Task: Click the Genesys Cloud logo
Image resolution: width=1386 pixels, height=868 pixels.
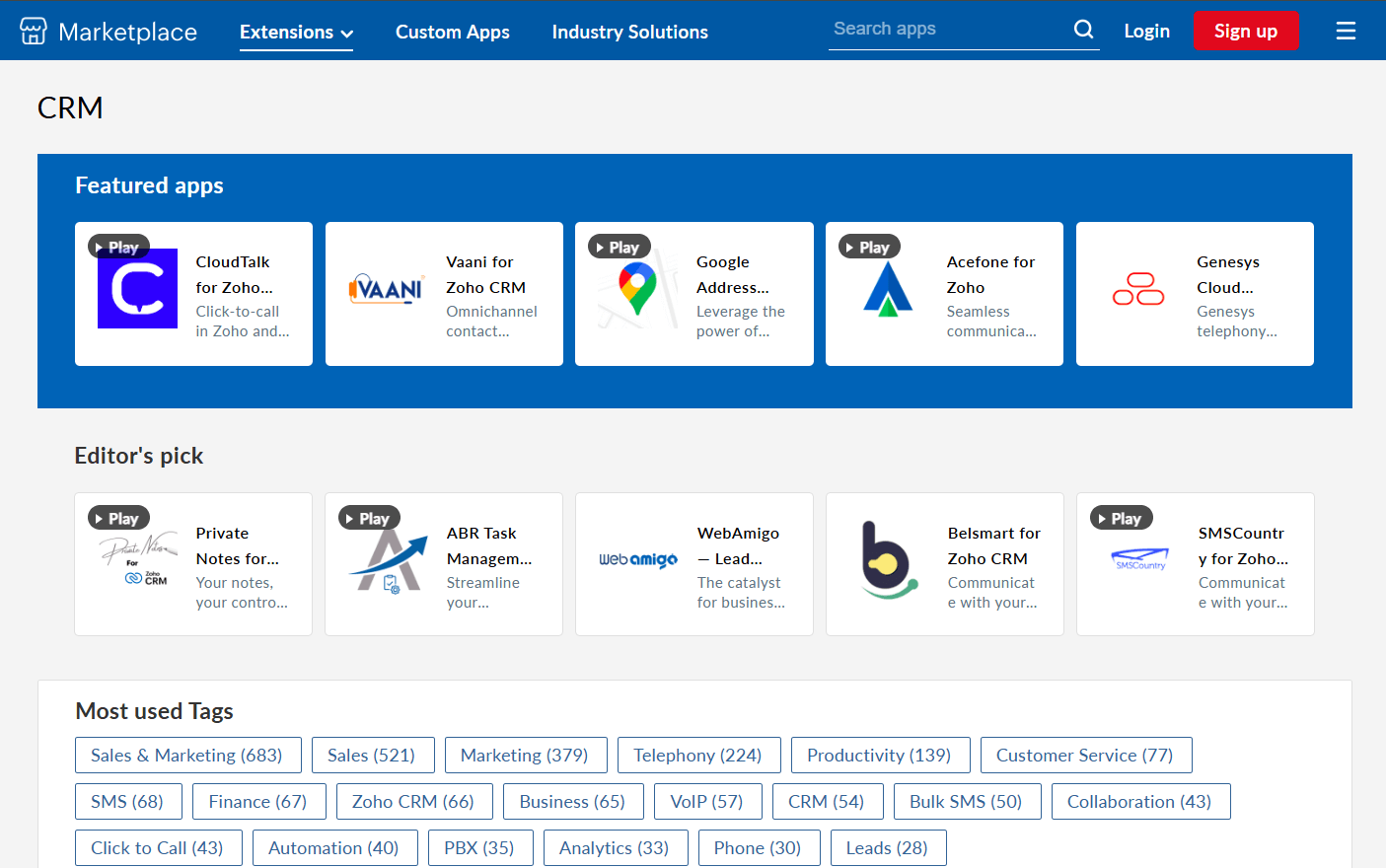Action: (x=1138, y=289)
